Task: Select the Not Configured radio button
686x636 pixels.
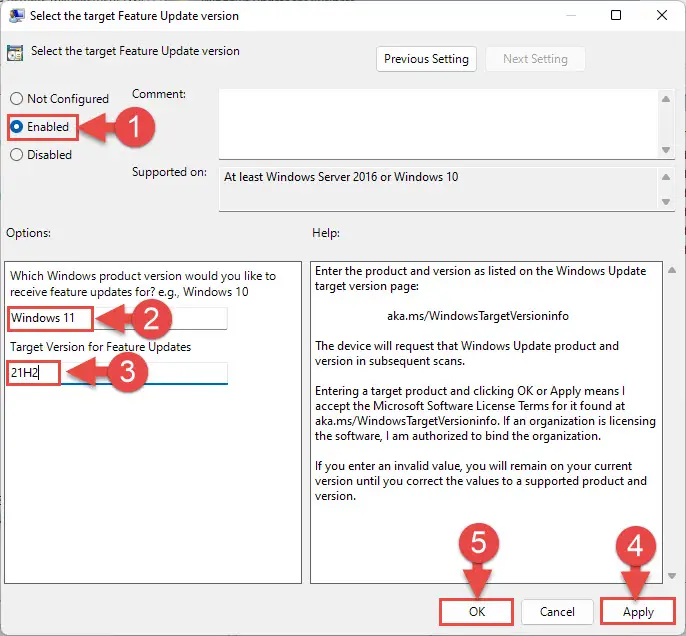Action: (17, 99)
